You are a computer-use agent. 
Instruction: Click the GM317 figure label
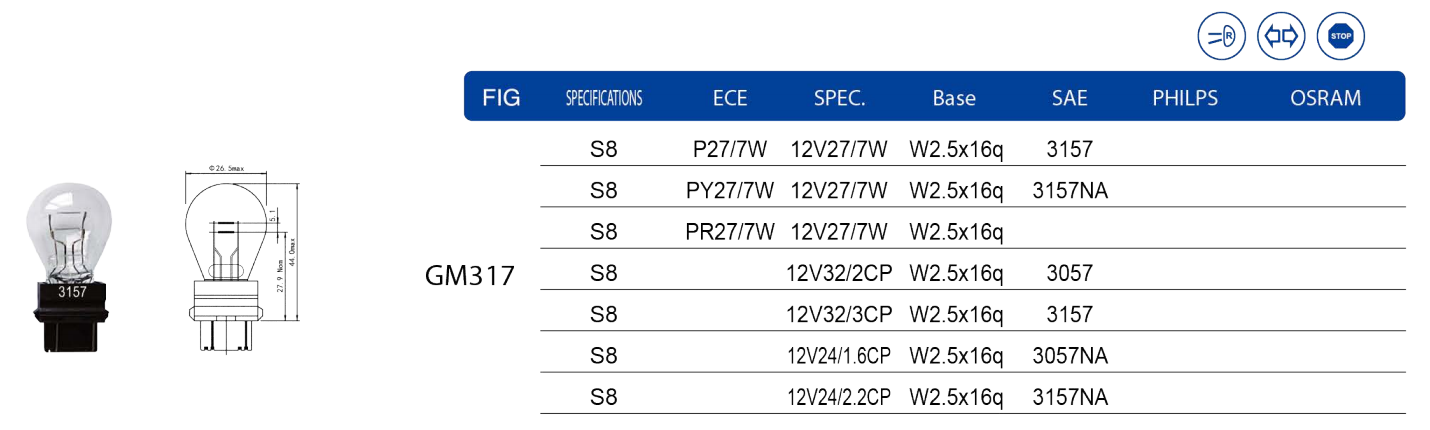click(x=470, y=275)
